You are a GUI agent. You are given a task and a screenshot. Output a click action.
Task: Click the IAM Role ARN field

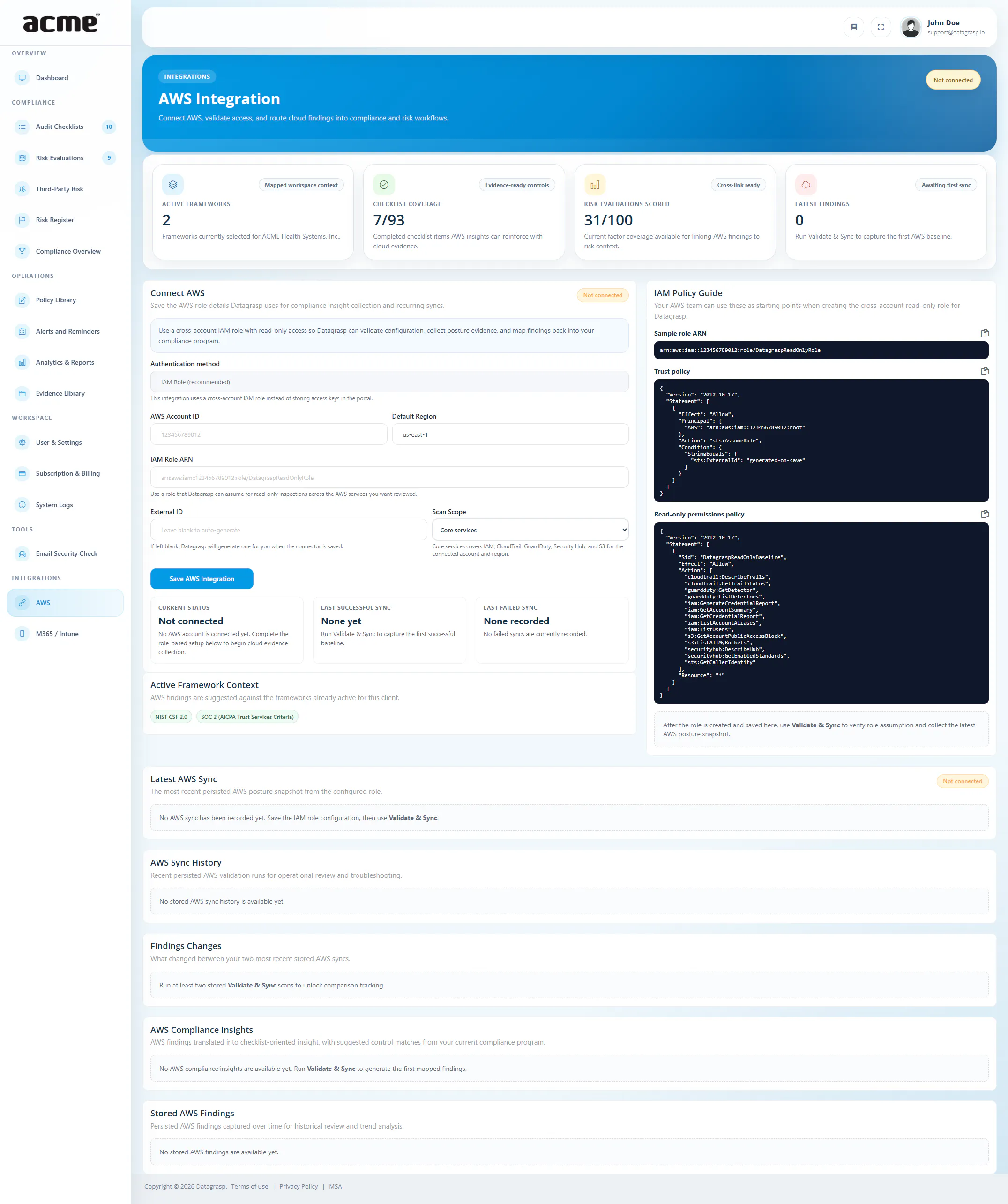[x=389, y=477]
